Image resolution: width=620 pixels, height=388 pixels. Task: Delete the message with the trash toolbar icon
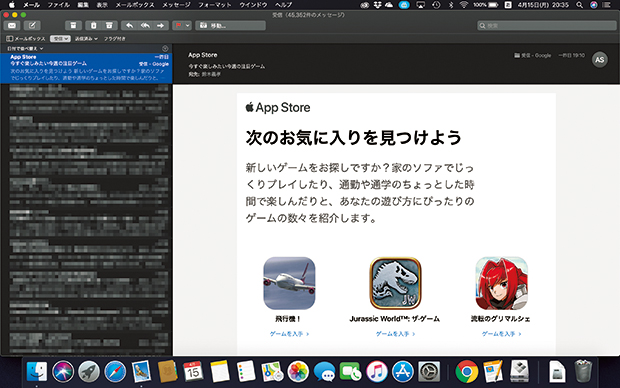pos(93,26)
